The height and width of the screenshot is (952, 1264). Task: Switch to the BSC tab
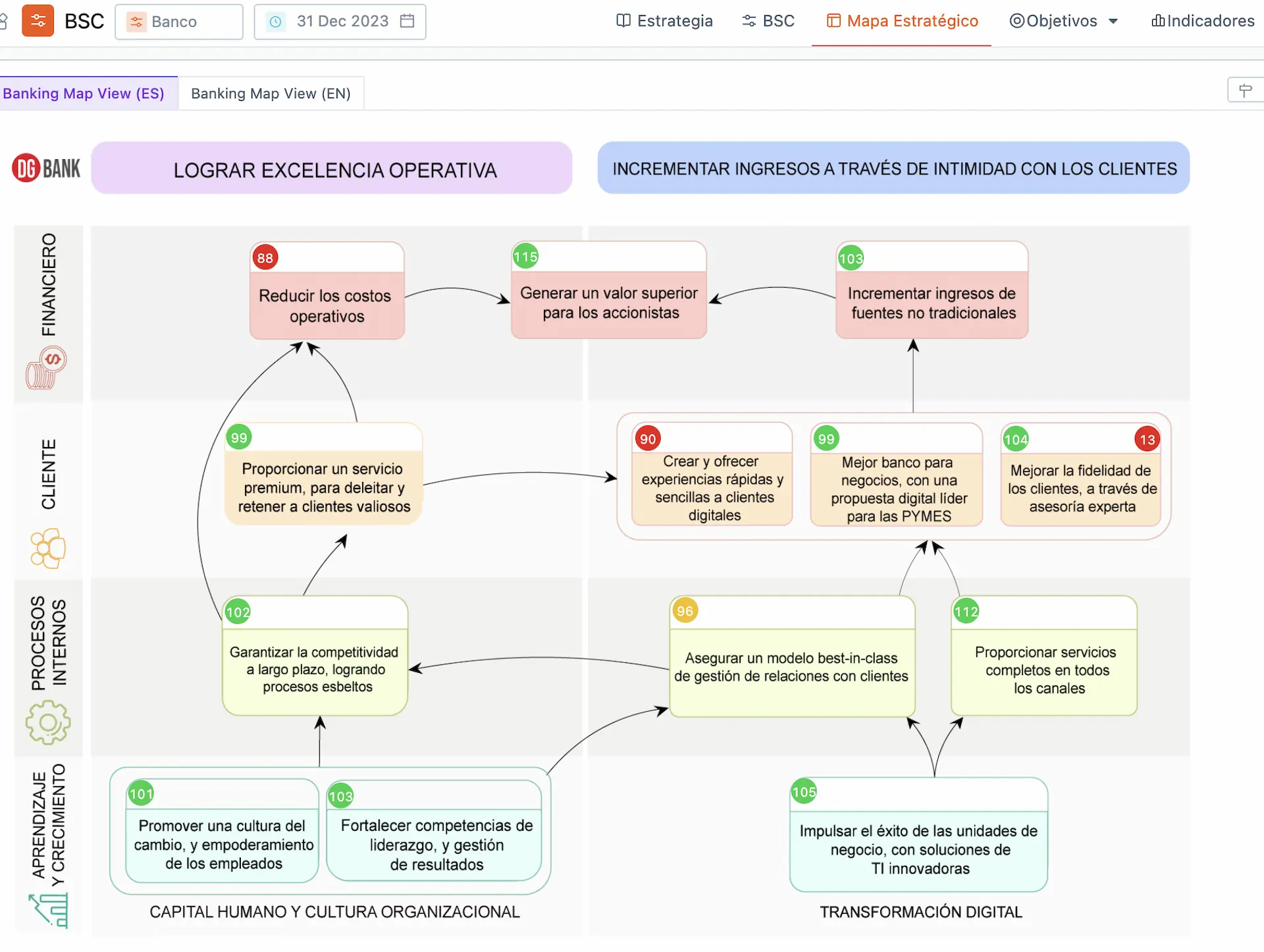[x=768, y=21]
